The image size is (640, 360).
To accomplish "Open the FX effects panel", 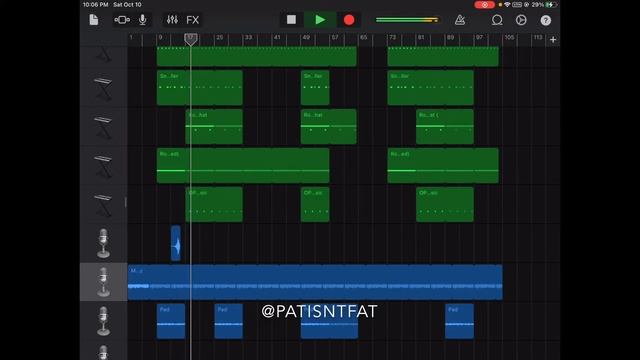I will [193, 20].
